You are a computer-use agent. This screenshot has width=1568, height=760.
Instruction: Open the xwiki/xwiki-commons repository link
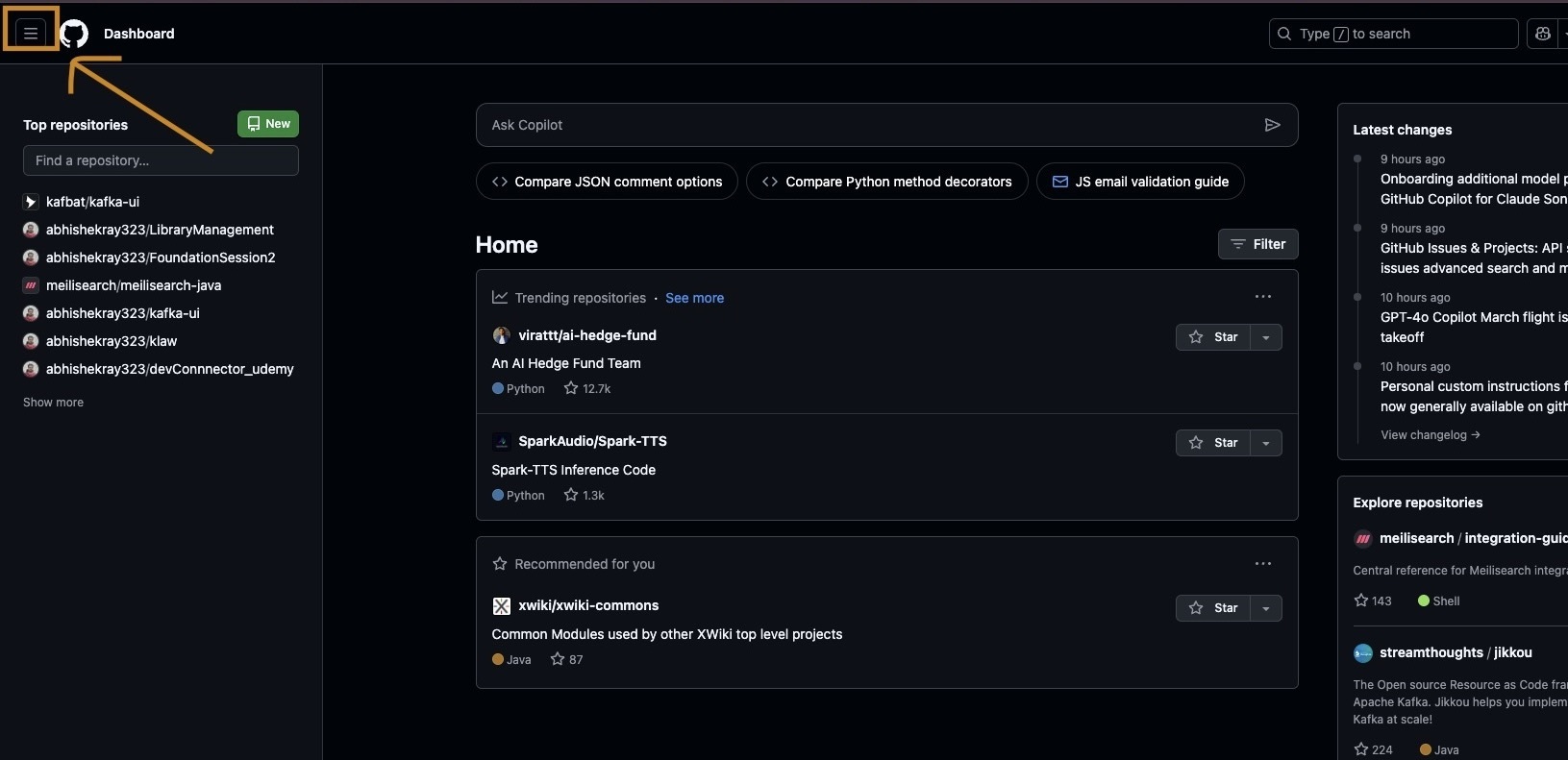click(588, 605)
